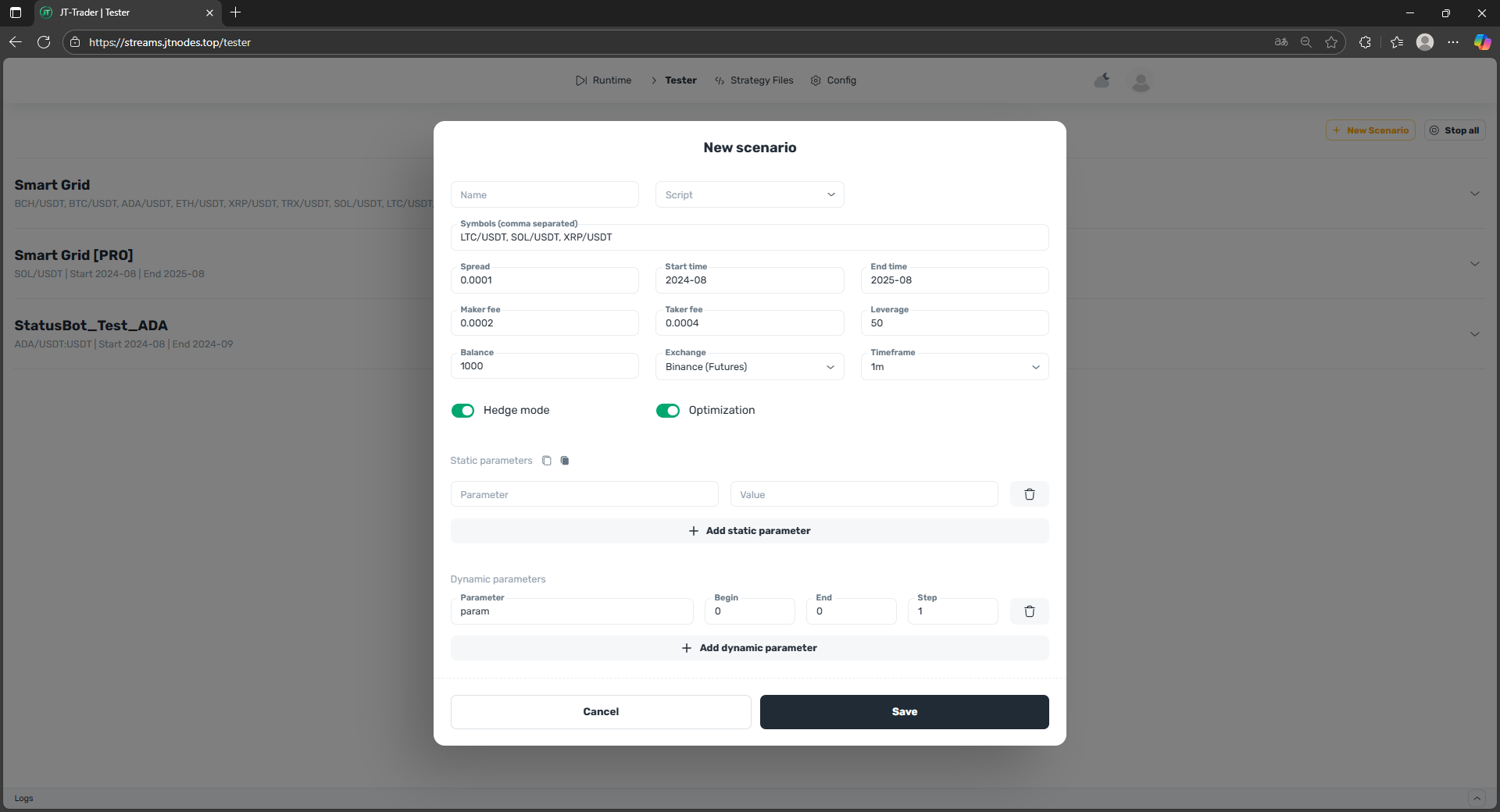The width and height of the screenshot is (1500, 812).
Task: Toggle dark mode moon icon
Action: click(x=1102, y=80)
